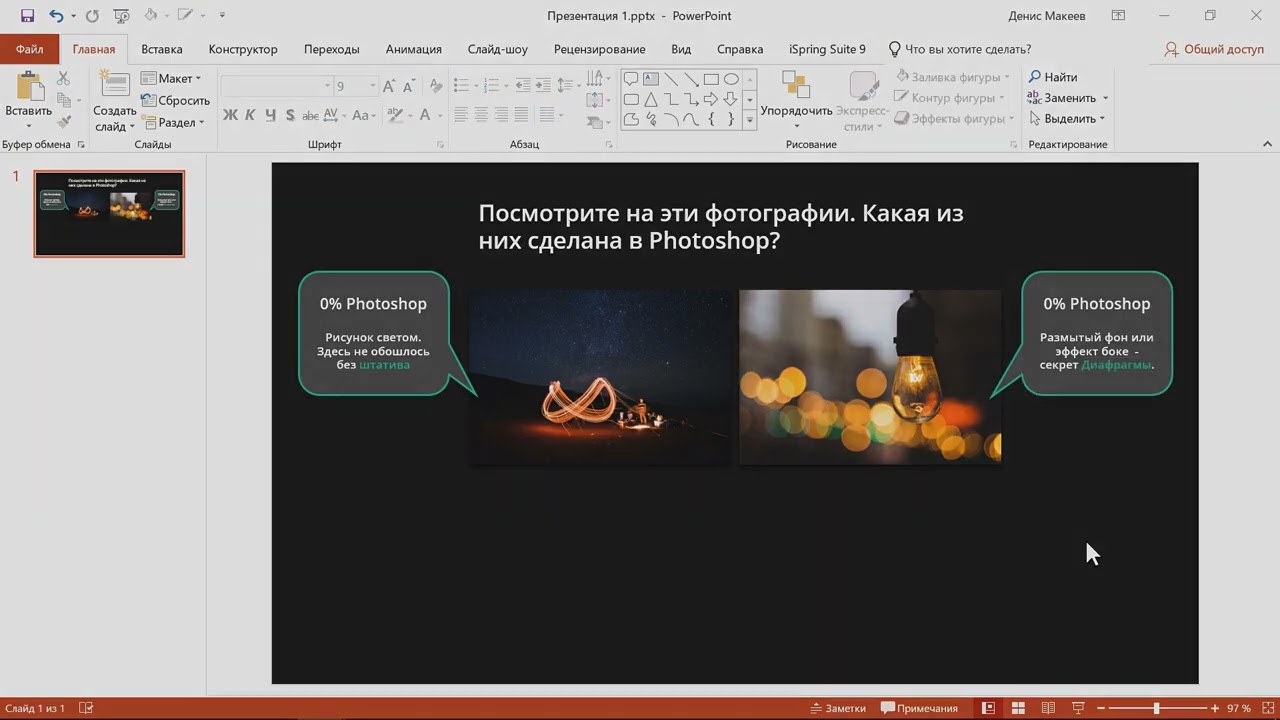Toggle the Примечания comments pane

pyautogui.click(x=919, y=708)
